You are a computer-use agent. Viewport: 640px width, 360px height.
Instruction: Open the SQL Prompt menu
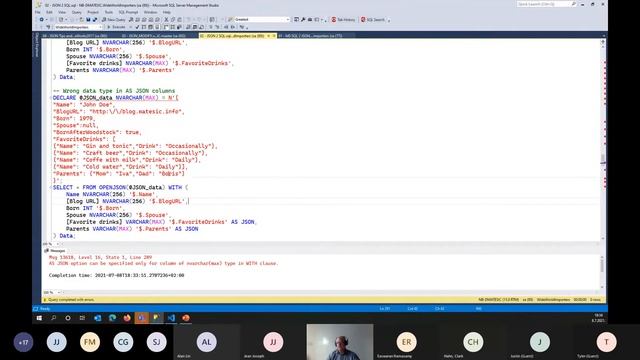(x=128, y=12)
